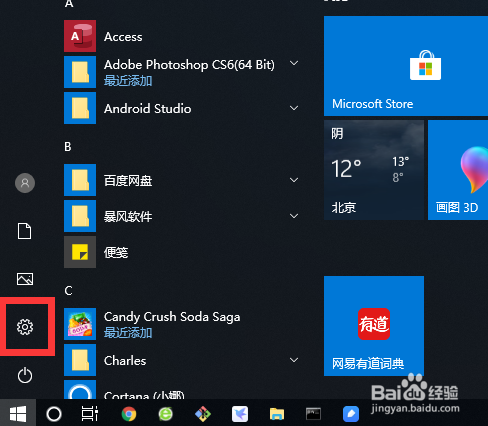This screenshot has width=488, height=426.
Task: Click the 暴风软件 folder icon
Action: (80, 216)
